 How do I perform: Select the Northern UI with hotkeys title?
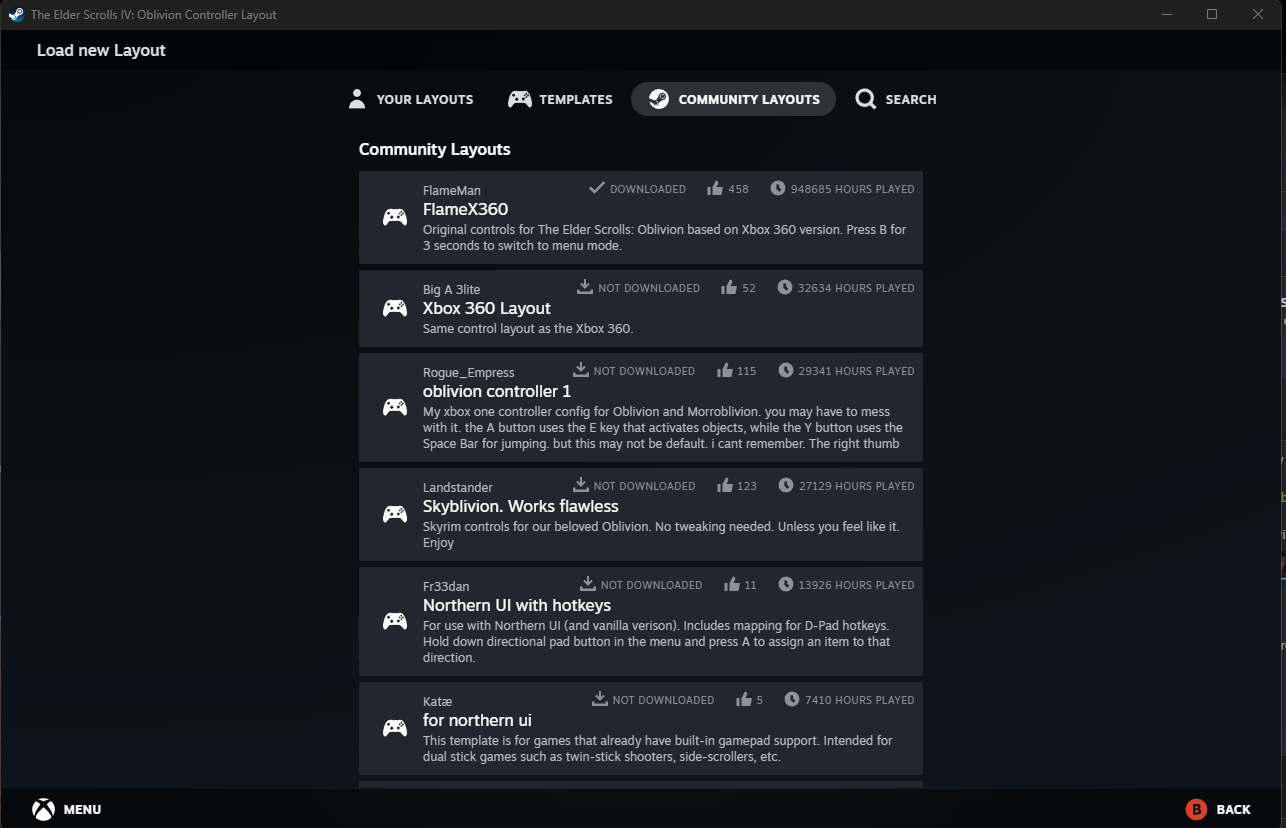pyautogui.click(x=517, y=605)
